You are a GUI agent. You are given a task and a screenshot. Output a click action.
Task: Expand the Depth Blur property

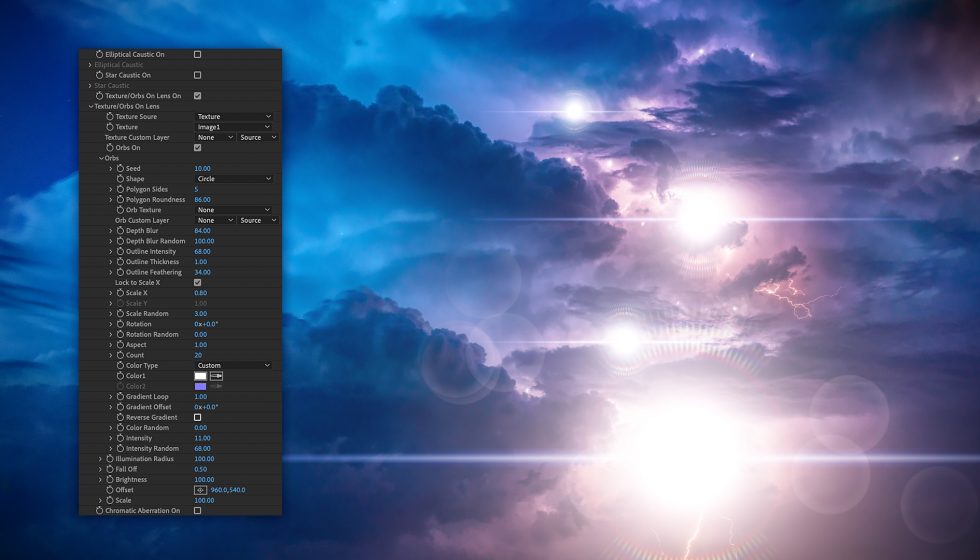pyautogui.click(x=111, y=231)
